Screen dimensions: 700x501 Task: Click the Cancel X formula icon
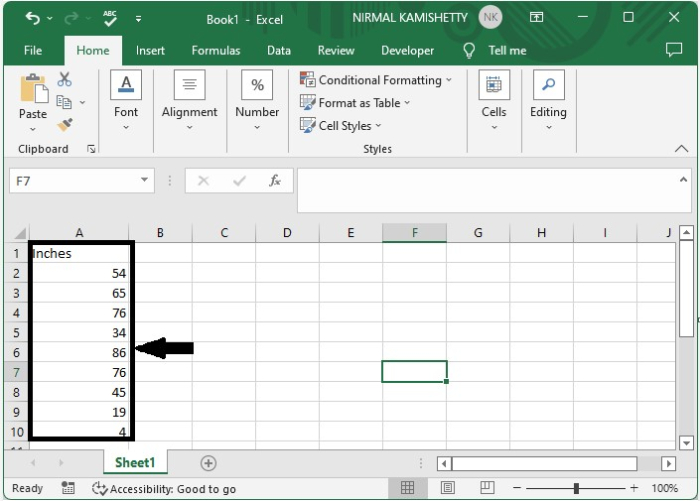coord(203,181)
